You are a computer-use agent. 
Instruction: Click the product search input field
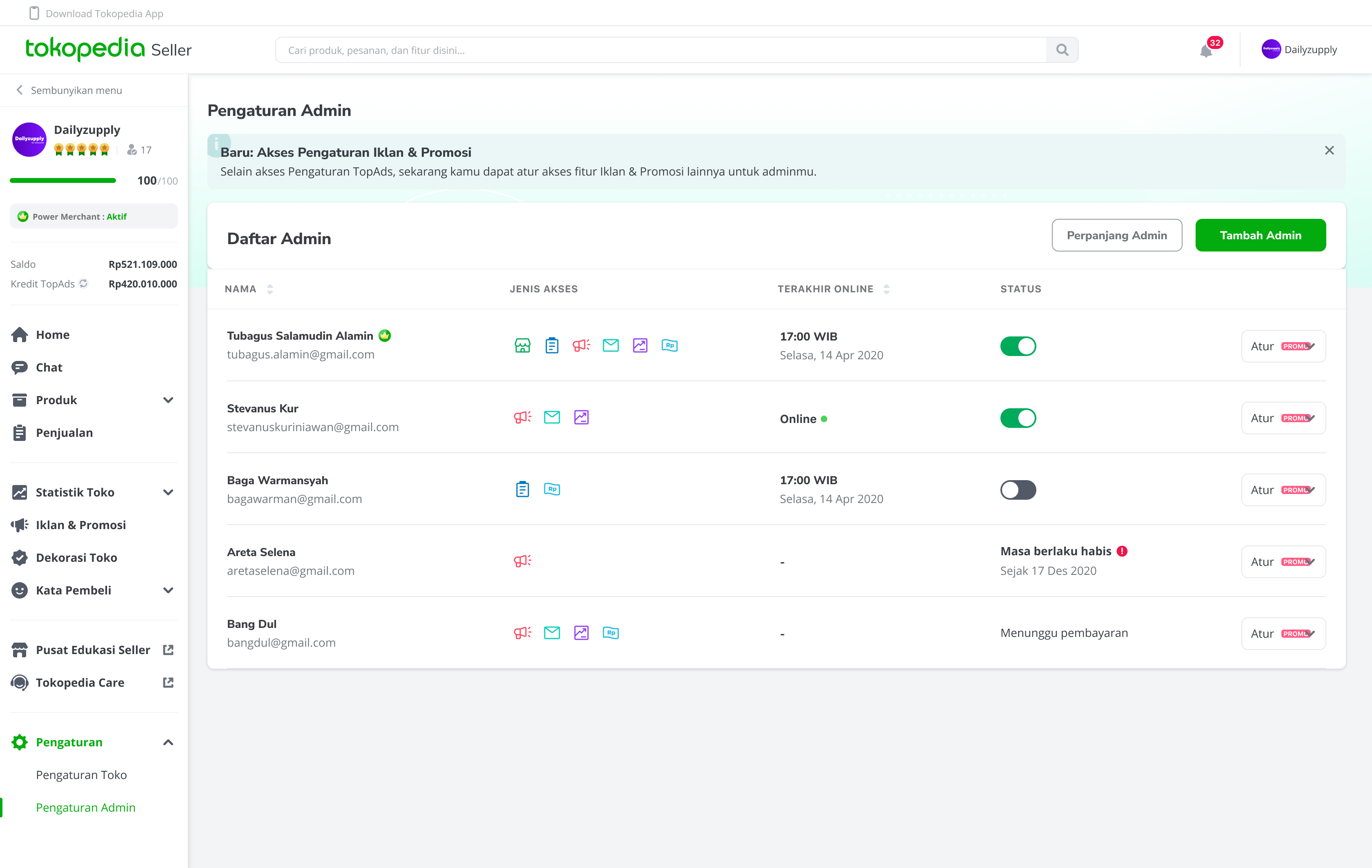pos(661,50)
